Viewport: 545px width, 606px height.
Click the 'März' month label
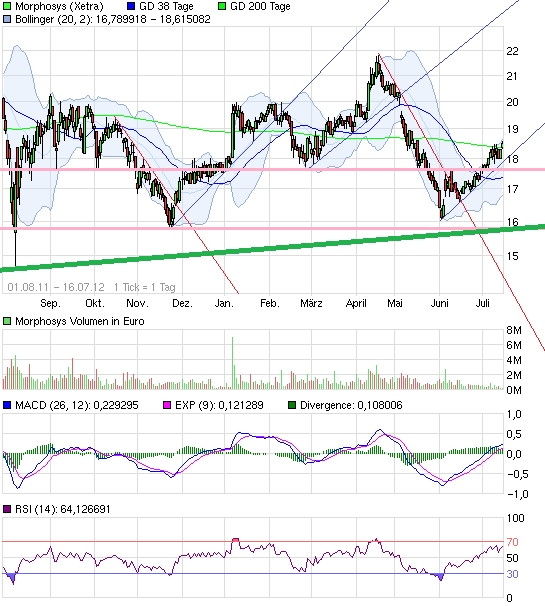pos(311,303)
